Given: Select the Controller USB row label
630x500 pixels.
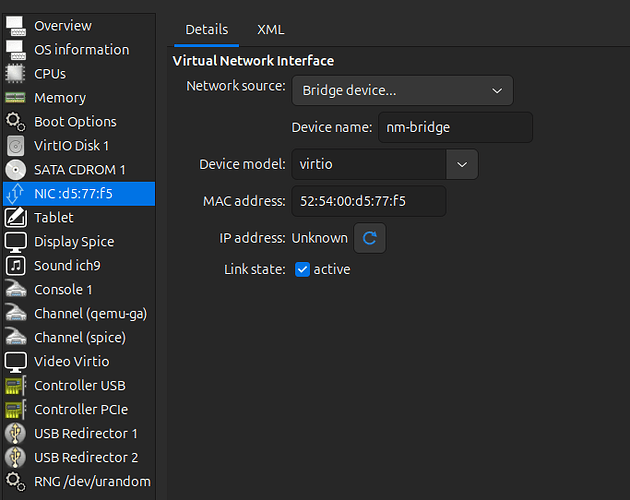Looking at the screenshot, I should coord(80,385).
